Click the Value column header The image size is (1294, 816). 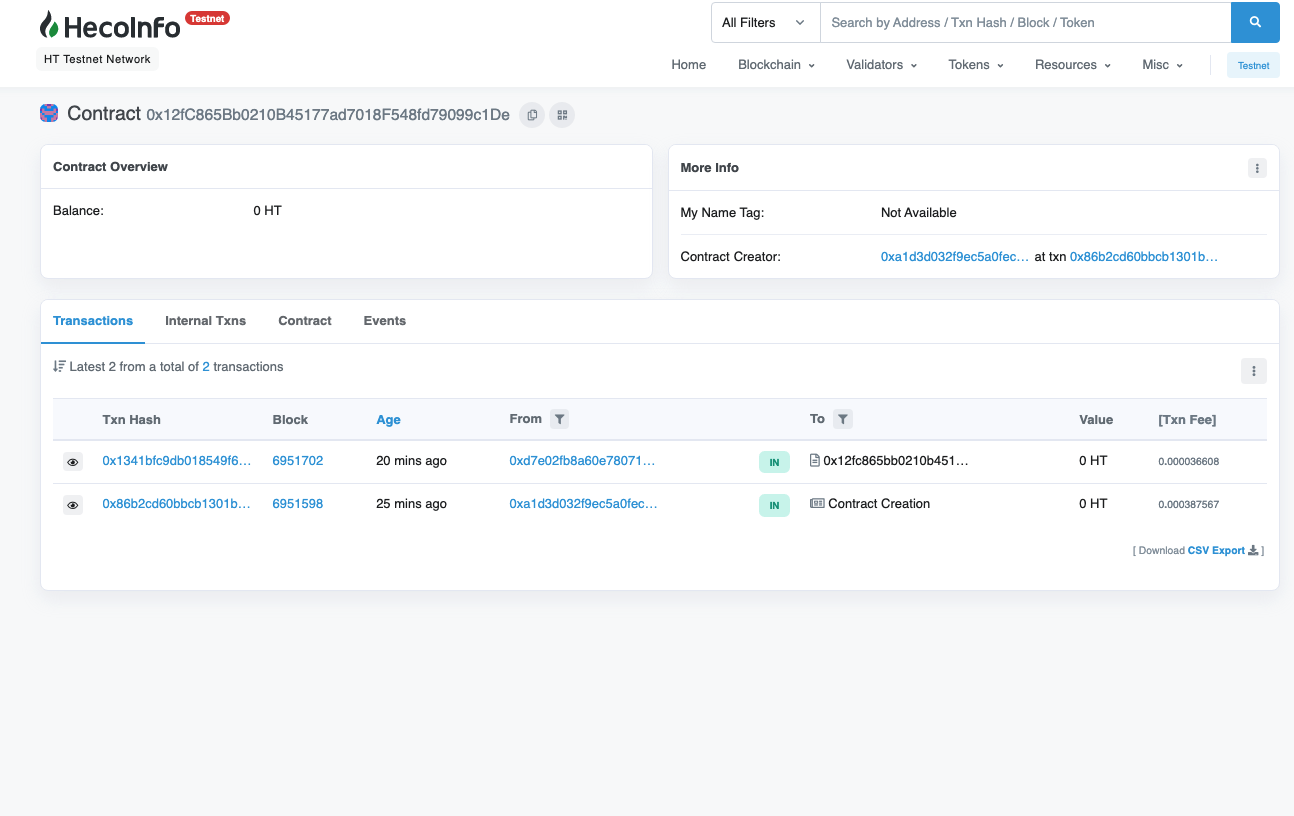pos(1096,420)
